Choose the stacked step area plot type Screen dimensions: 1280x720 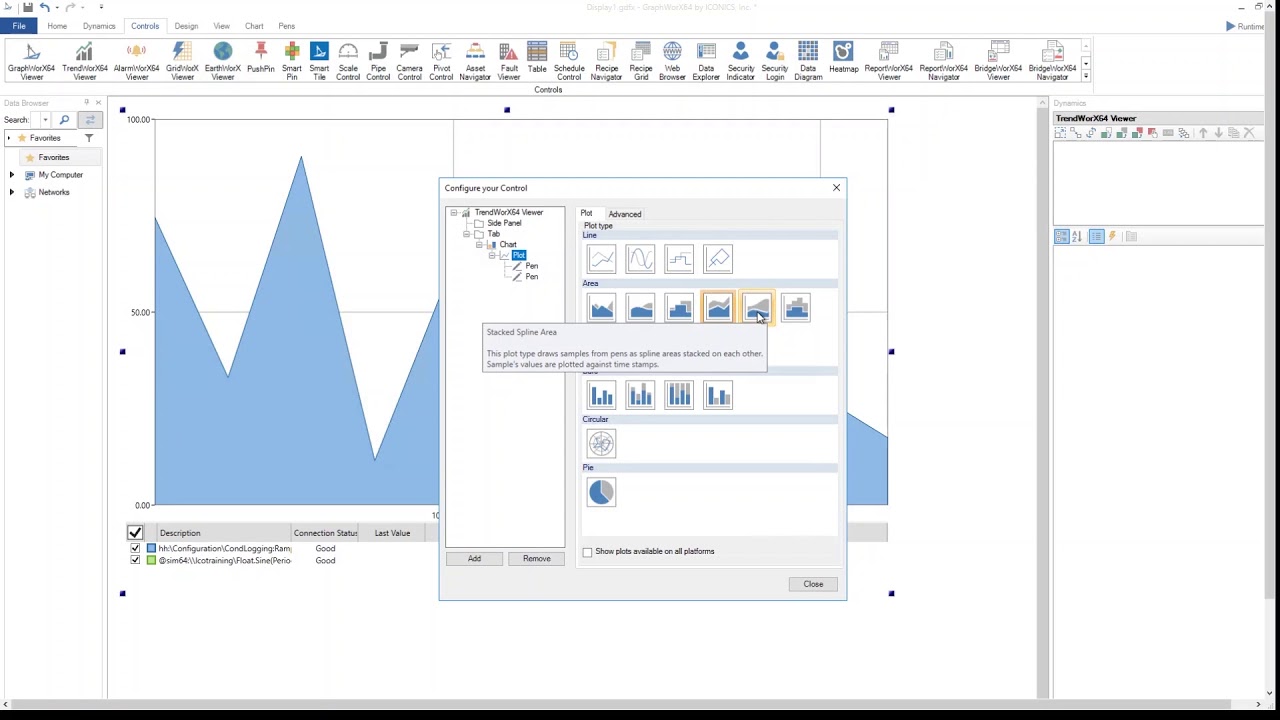(797, 308)
